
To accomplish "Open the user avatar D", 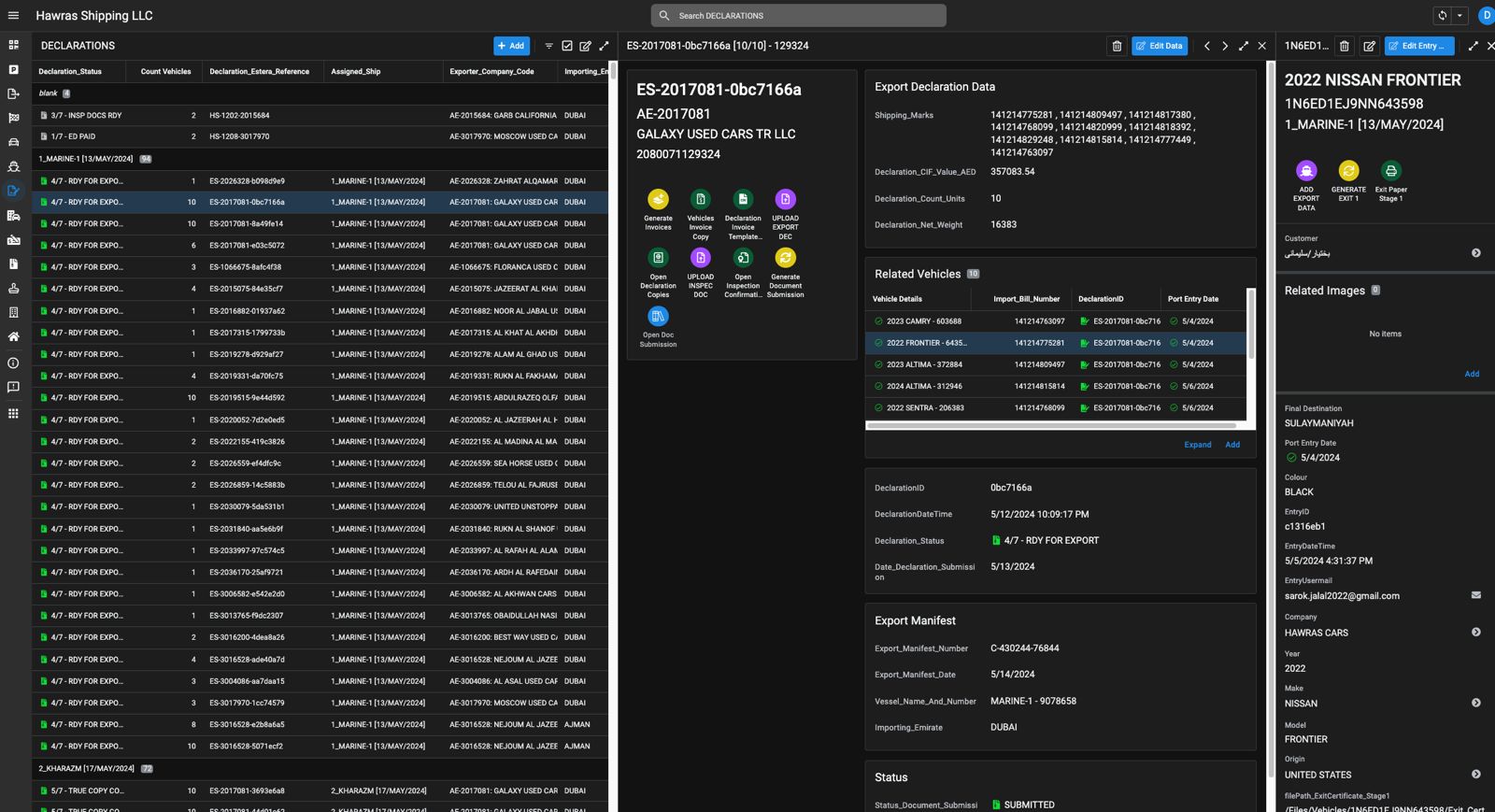I will (x=1486, y=16).
